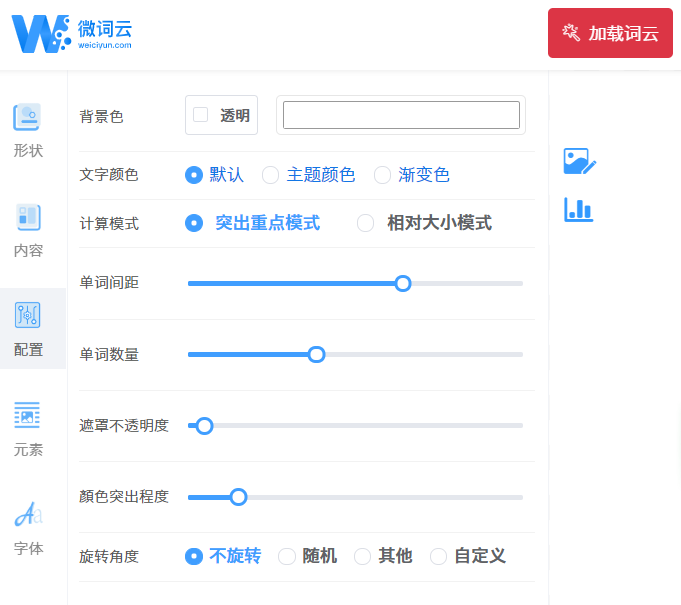Click the 旋转角度 label
This screenshot has width=681, height=605.
click(x=109, y=557)
